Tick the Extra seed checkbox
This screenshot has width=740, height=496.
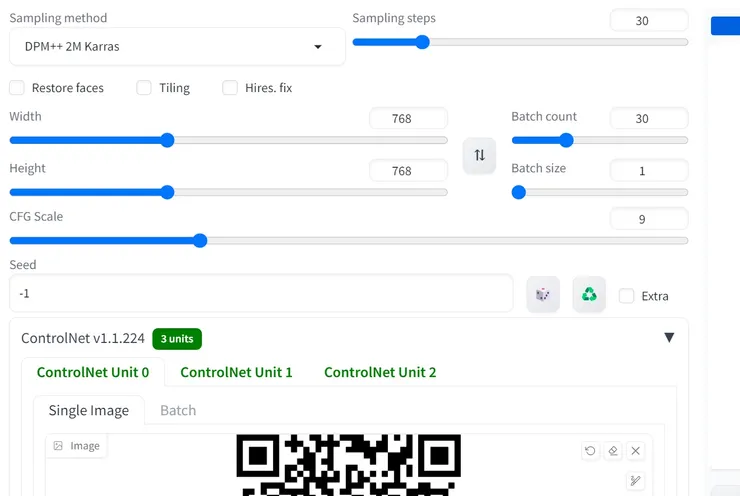[626, 296]
